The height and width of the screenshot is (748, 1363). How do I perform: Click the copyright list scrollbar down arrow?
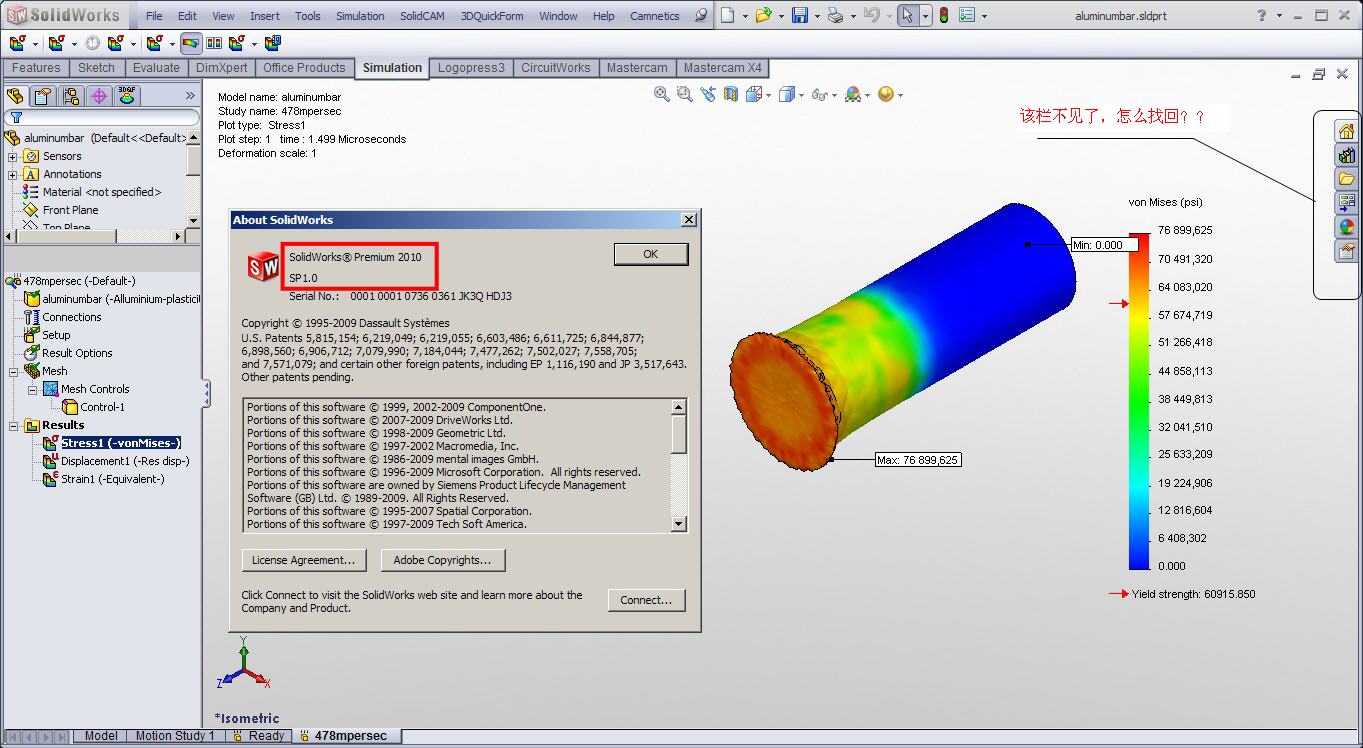[679, 524]
